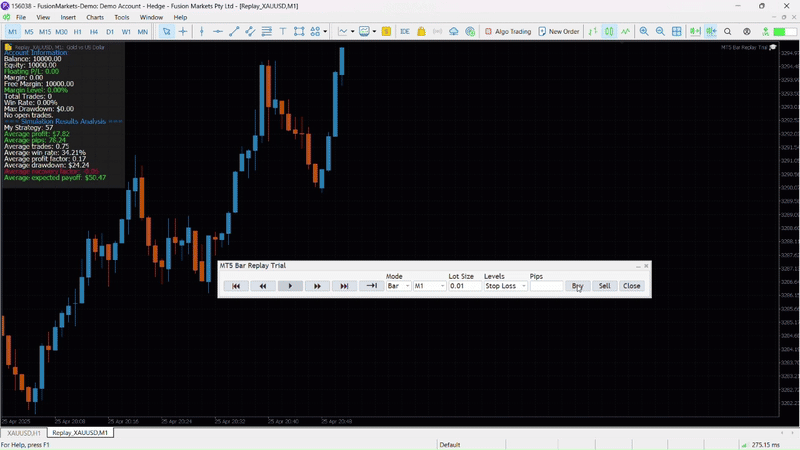Toggle chart shift icon

pyautogui.click(x=711, y=32)
